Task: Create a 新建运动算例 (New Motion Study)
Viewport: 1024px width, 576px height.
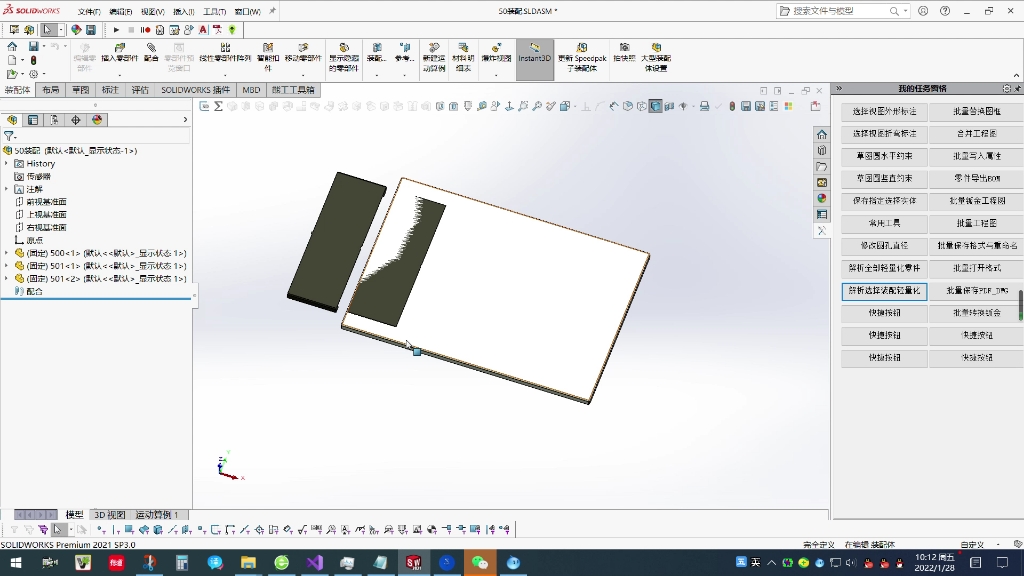Action: click(x=432, y=55)
